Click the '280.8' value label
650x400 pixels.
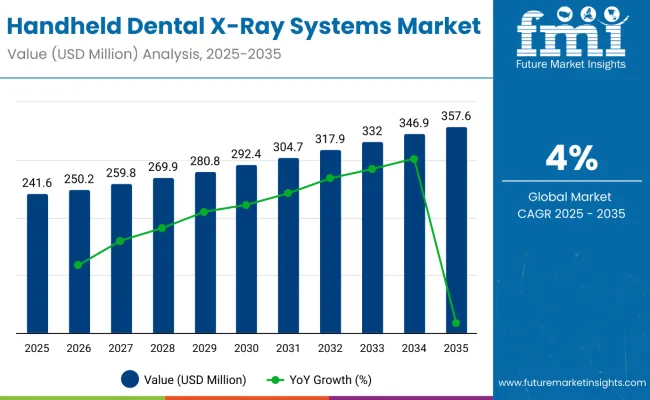205,161
